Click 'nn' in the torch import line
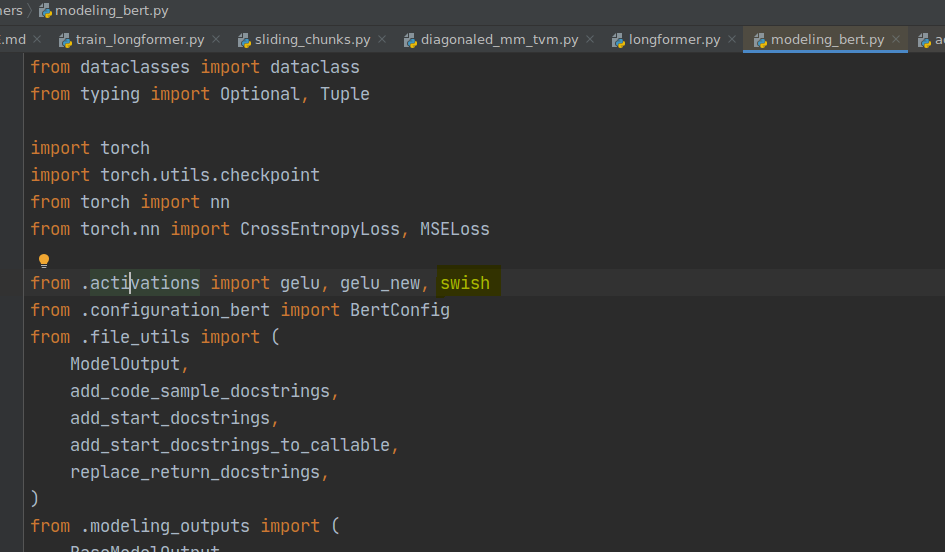 tap(220, 202)
